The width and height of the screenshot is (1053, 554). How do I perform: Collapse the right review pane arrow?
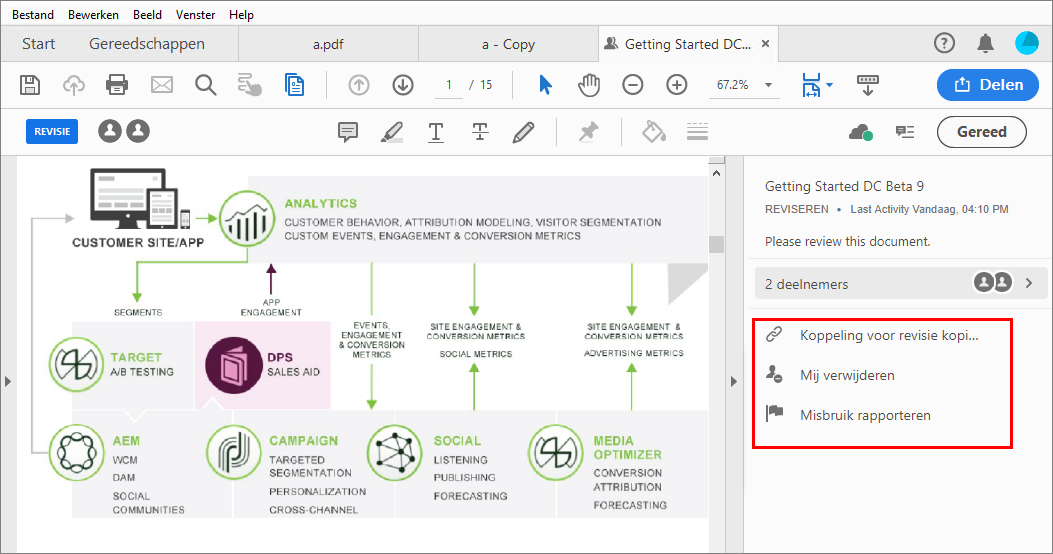coord(733,381)
